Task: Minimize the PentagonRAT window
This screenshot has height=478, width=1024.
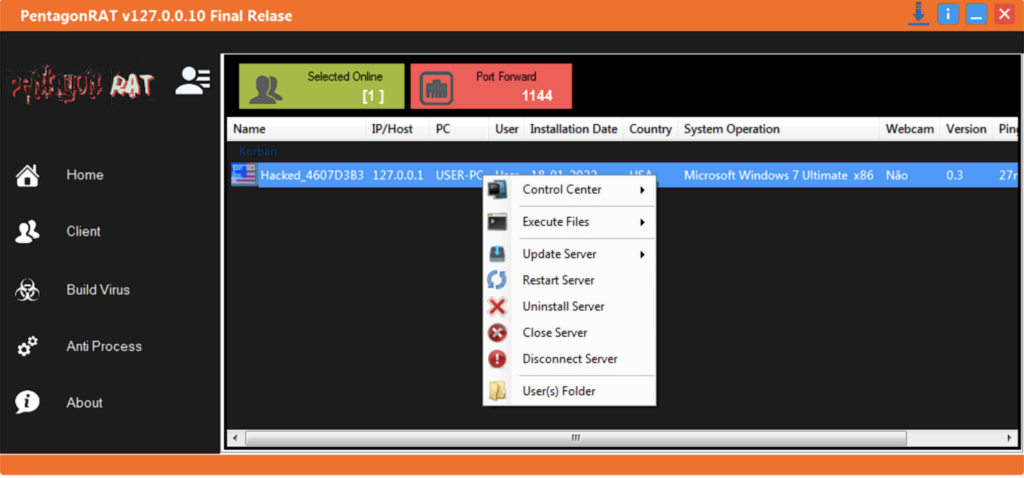Action: [976, 14]
